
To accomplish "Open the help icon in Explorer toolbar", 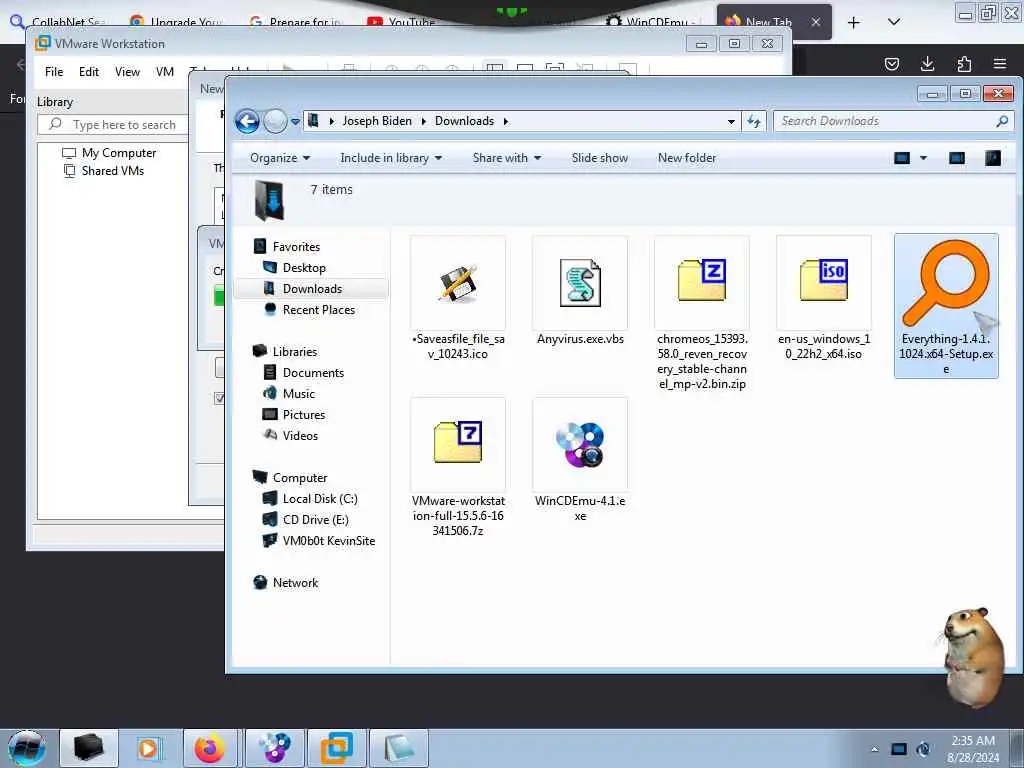I will tap(993, 158).
